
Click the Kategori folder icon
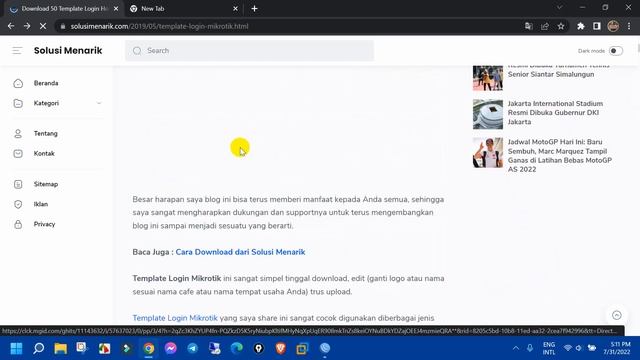pyautogui.click(x=18, y=103)
